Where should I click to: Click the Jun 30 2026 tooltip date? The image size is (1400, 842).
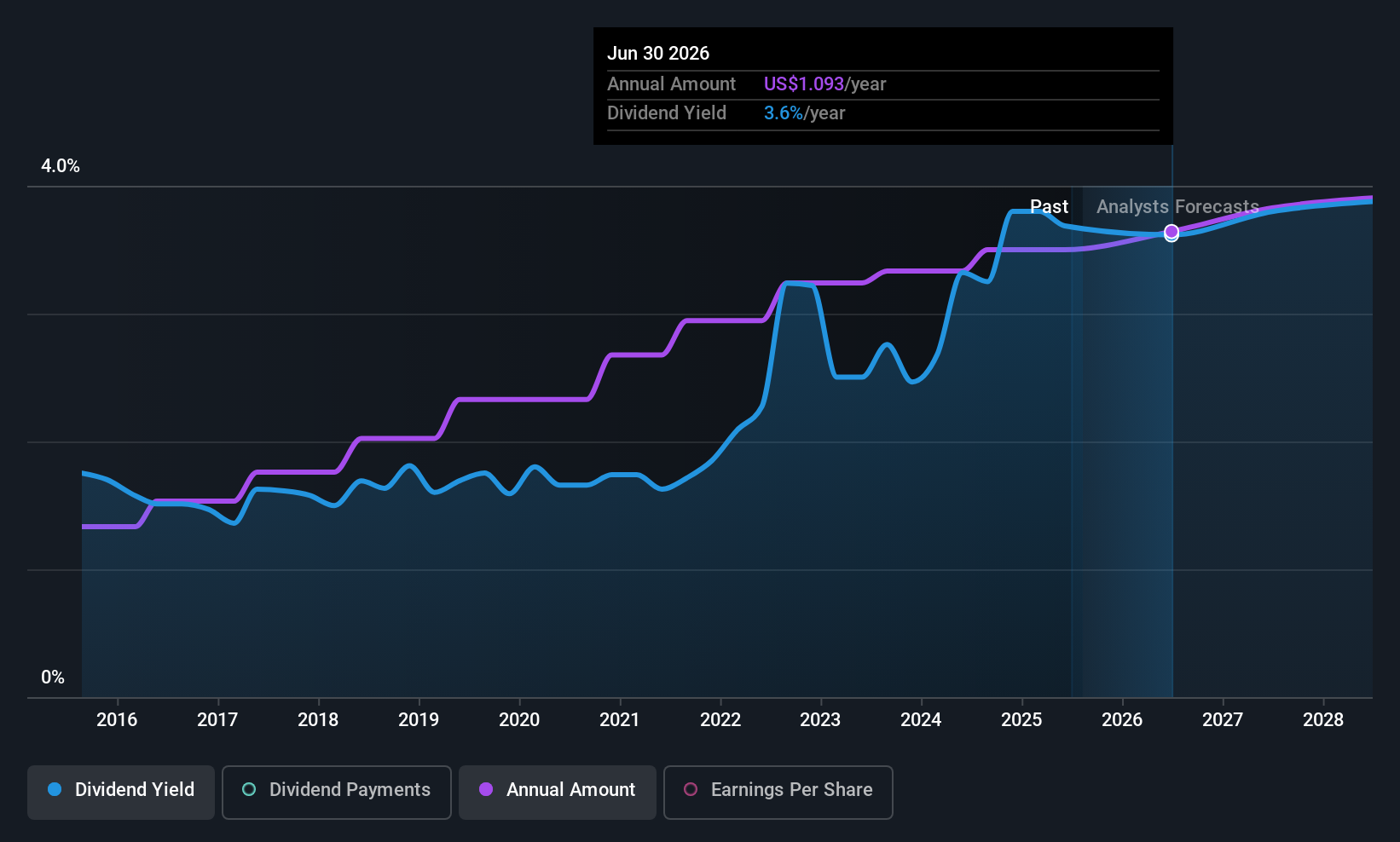point(658,54)
